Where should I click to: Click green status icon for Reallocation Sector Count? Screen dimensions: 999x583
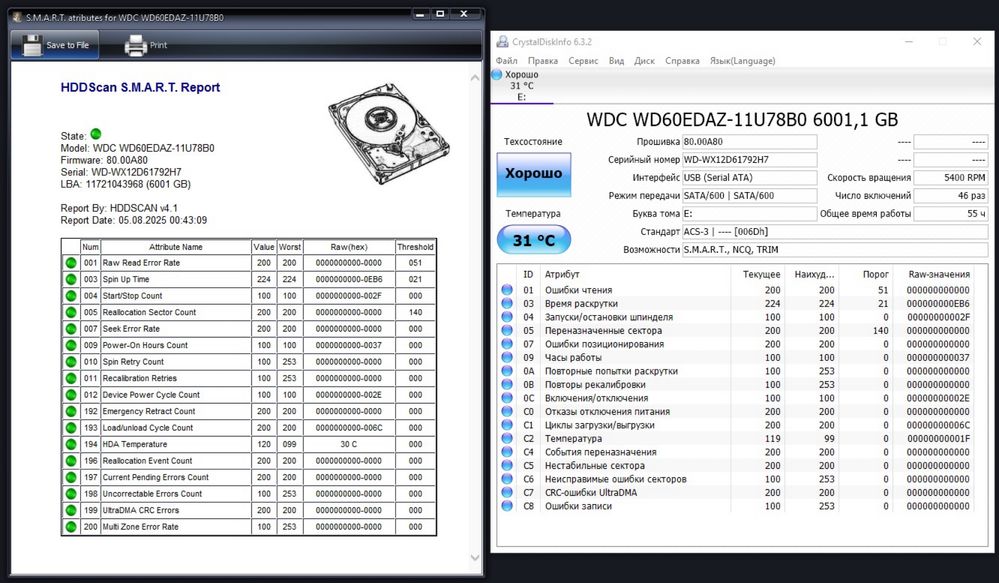click(x=71, y=312)
